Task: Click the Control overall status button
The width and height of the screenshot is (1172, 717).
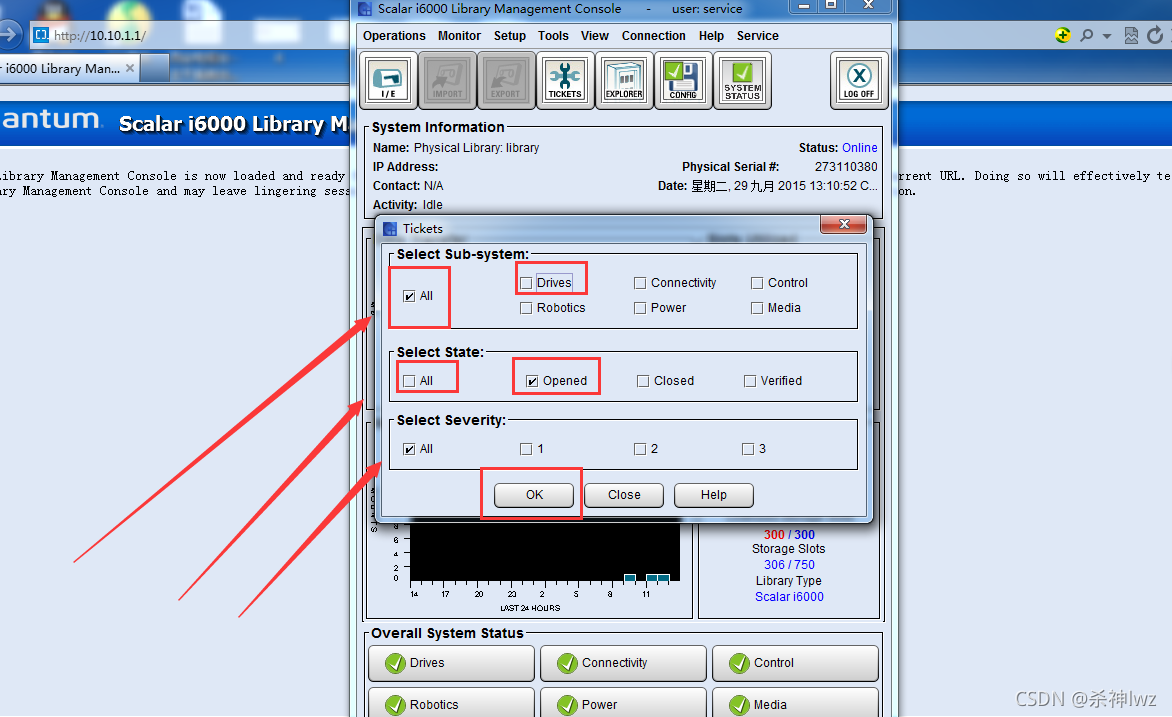Action: point(795,663)
